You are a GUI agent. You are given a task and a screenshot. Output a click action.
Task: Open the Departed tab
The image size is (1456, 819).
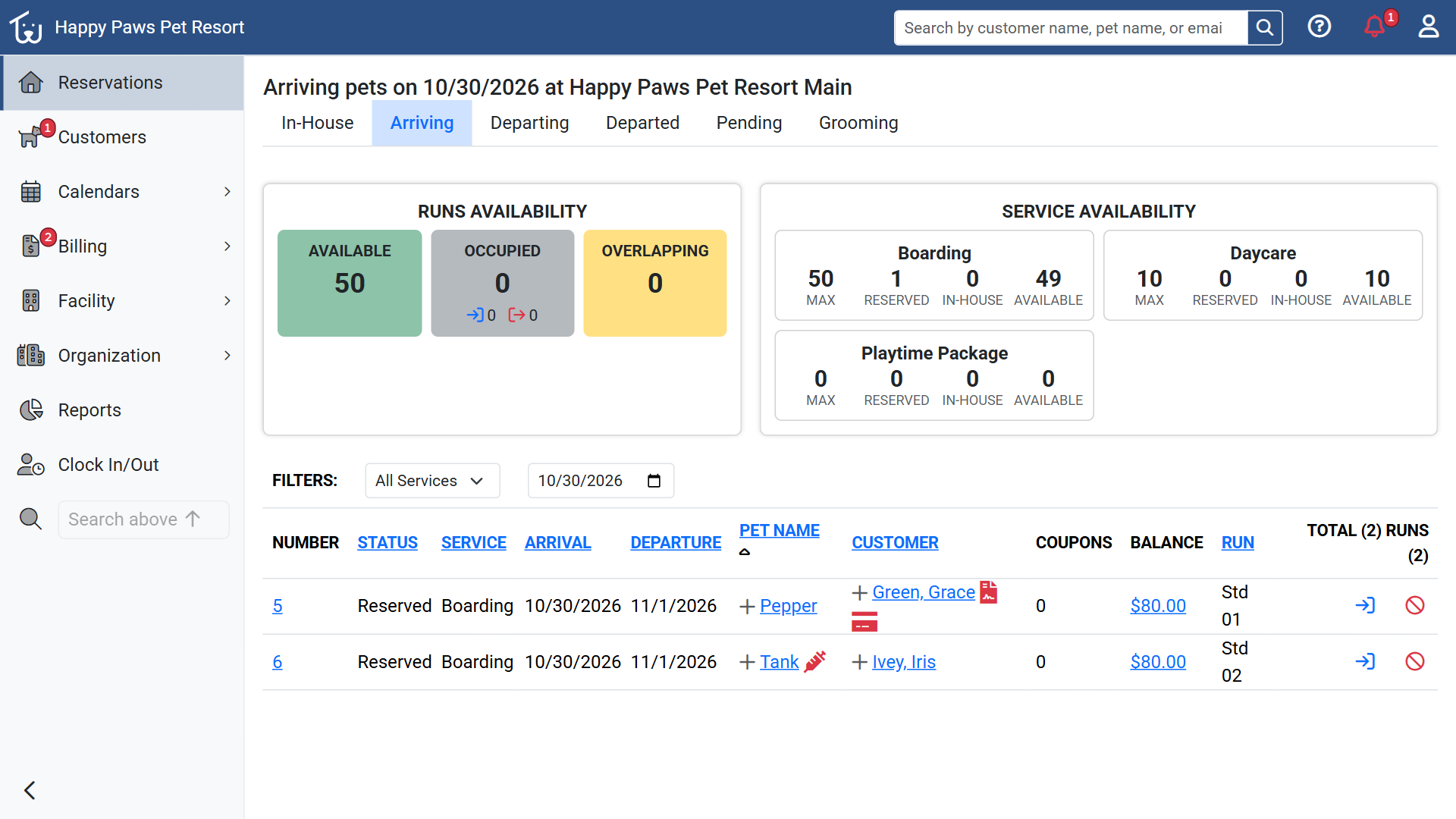pos(642,123)
